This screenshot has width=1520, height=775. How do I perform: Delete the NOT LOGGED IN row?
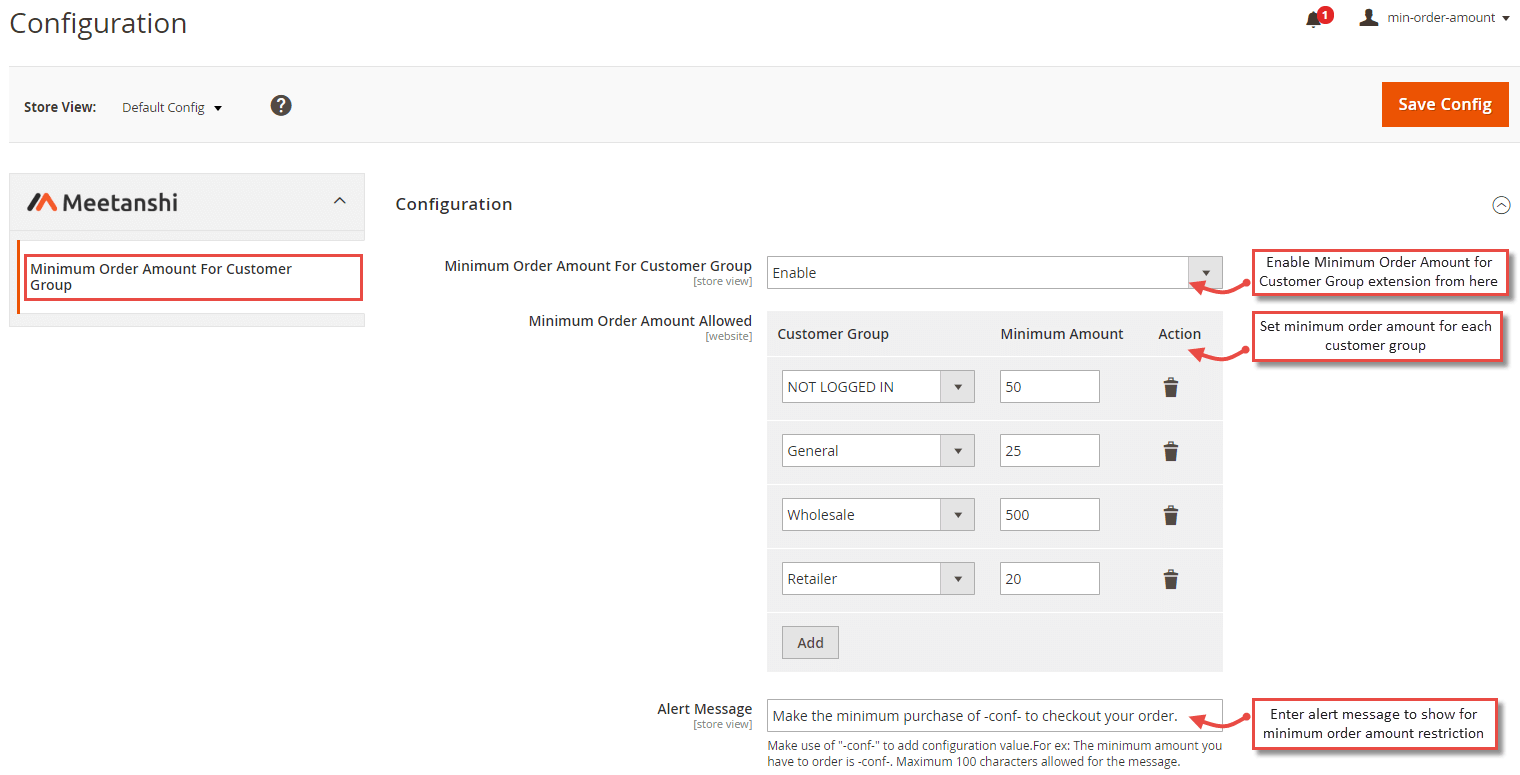(1170, 388)
